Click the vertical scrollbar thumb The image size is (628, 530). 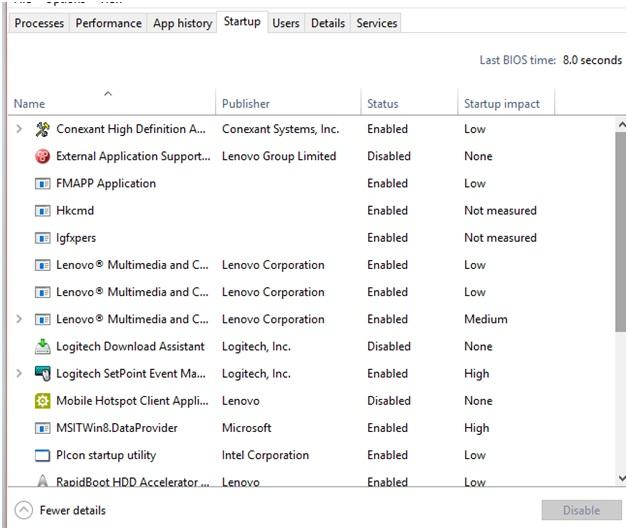coord(621,232)
